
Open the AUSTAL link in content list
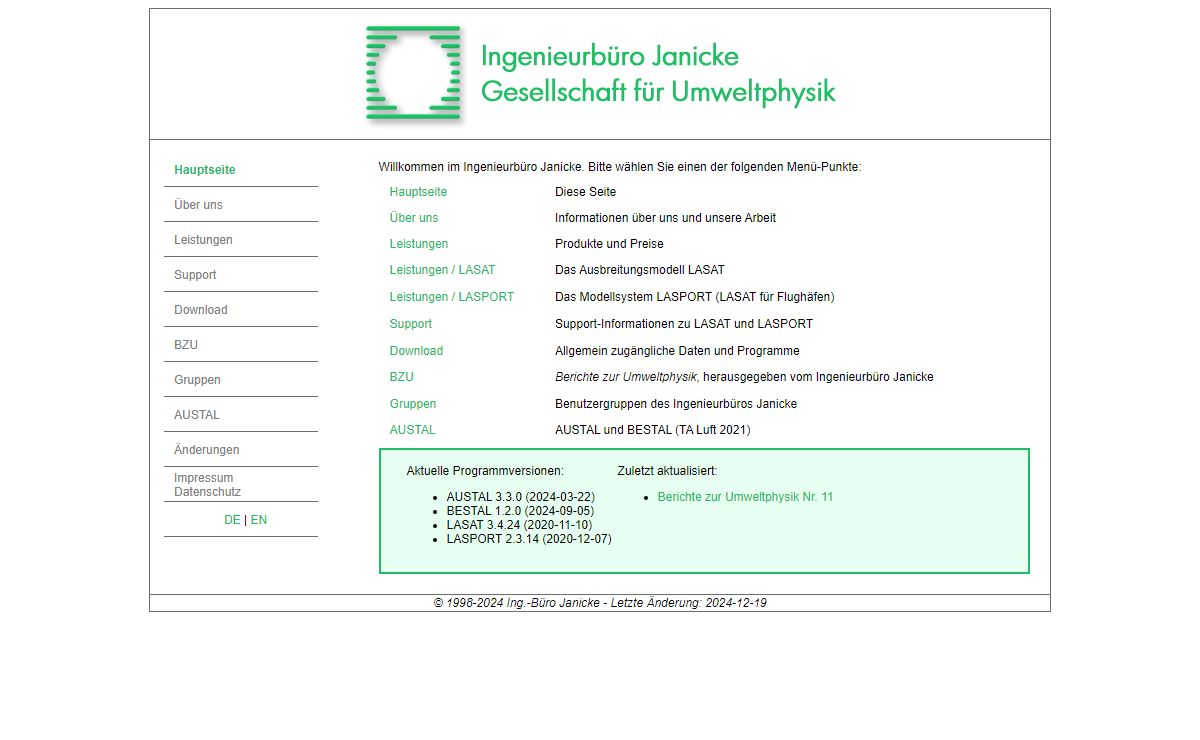click(x=413, y=430)
